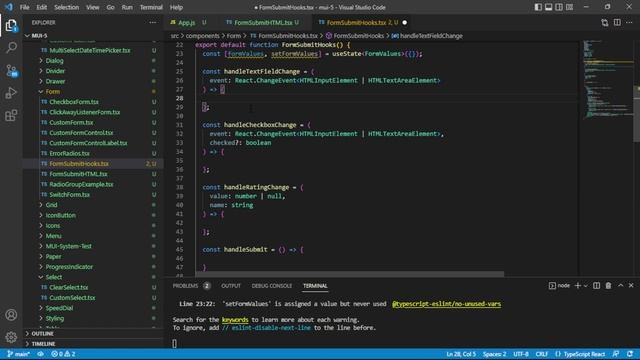Open RadioGroupExample.tsx file
The width and height of the screenshot is (640, 360).
[81, 184]
